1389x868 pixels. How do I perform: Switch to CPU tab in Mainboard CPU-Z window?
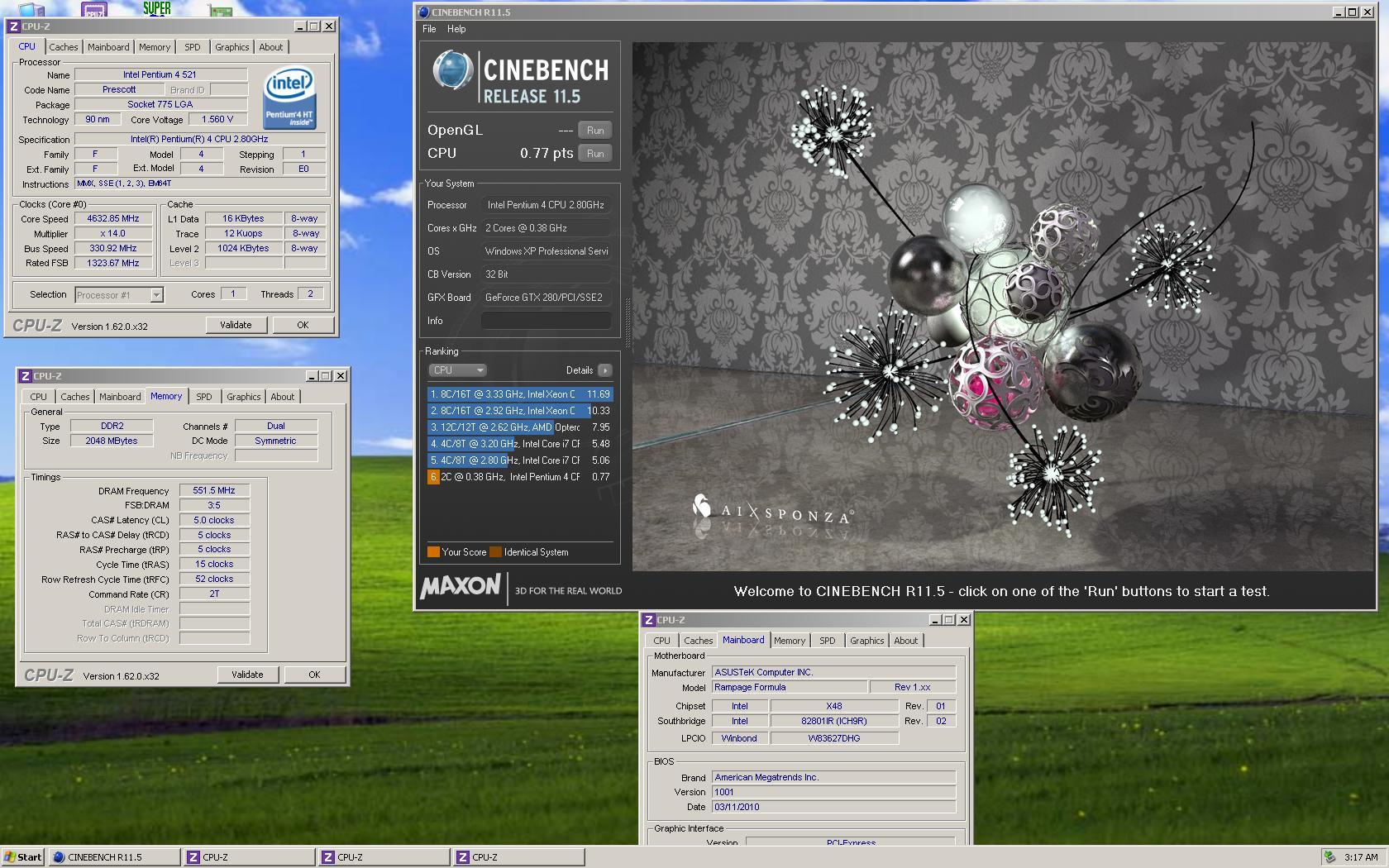[662, 641]
